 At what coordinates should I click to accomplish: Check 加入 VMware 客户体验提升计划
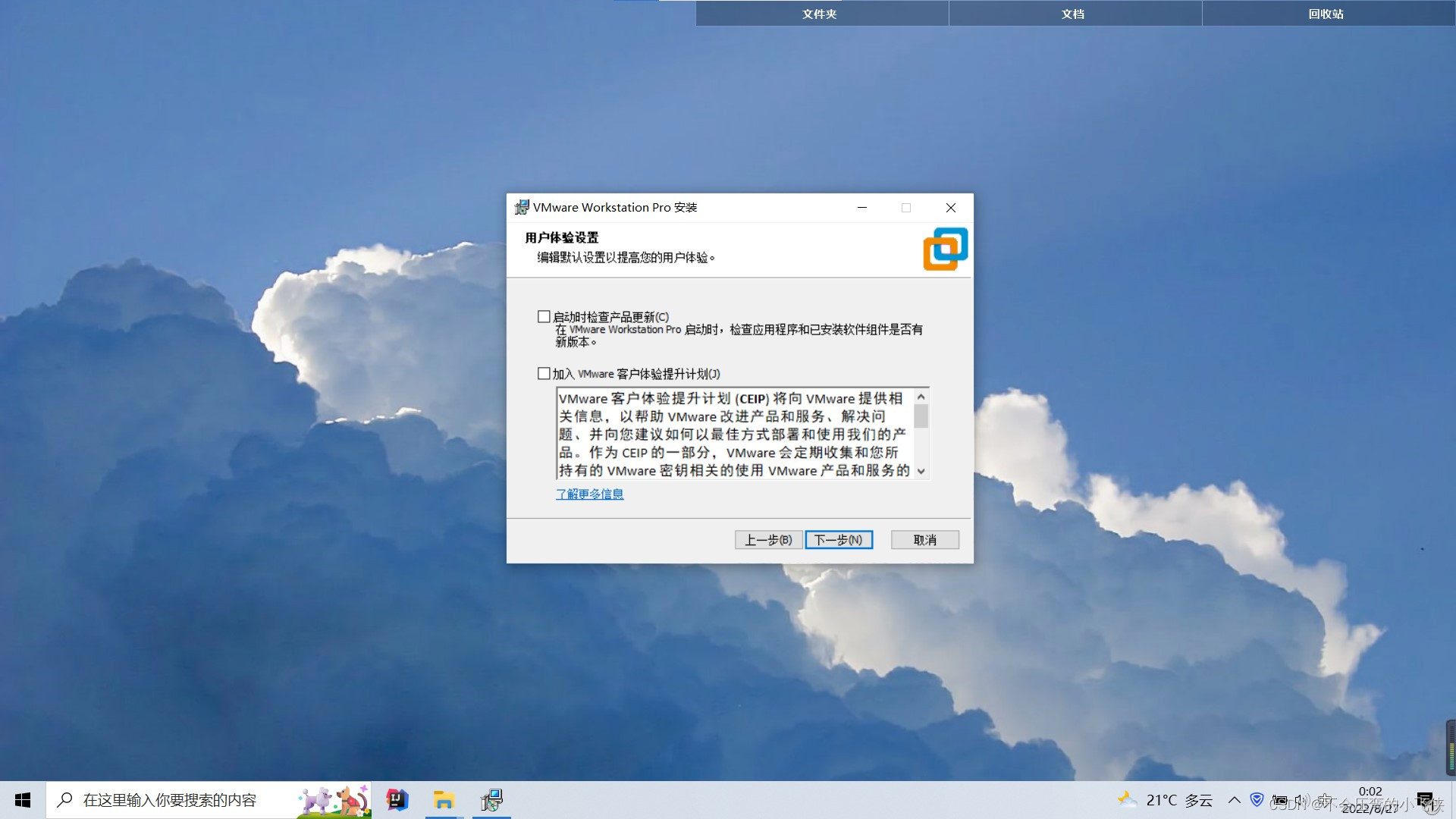coord(543,373)
